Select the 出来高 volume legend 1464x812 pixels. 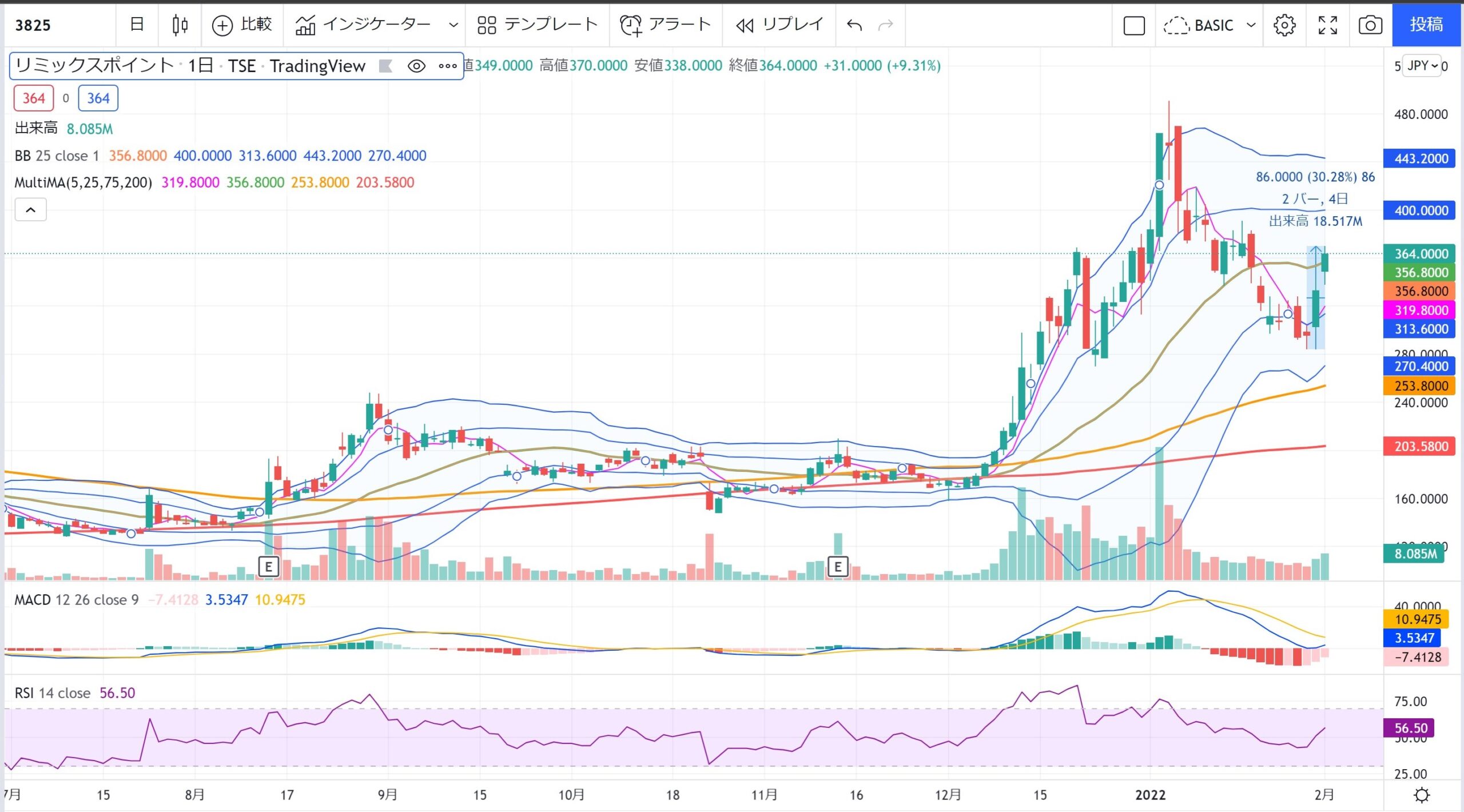pyautogui.click(x=36, y=128)
